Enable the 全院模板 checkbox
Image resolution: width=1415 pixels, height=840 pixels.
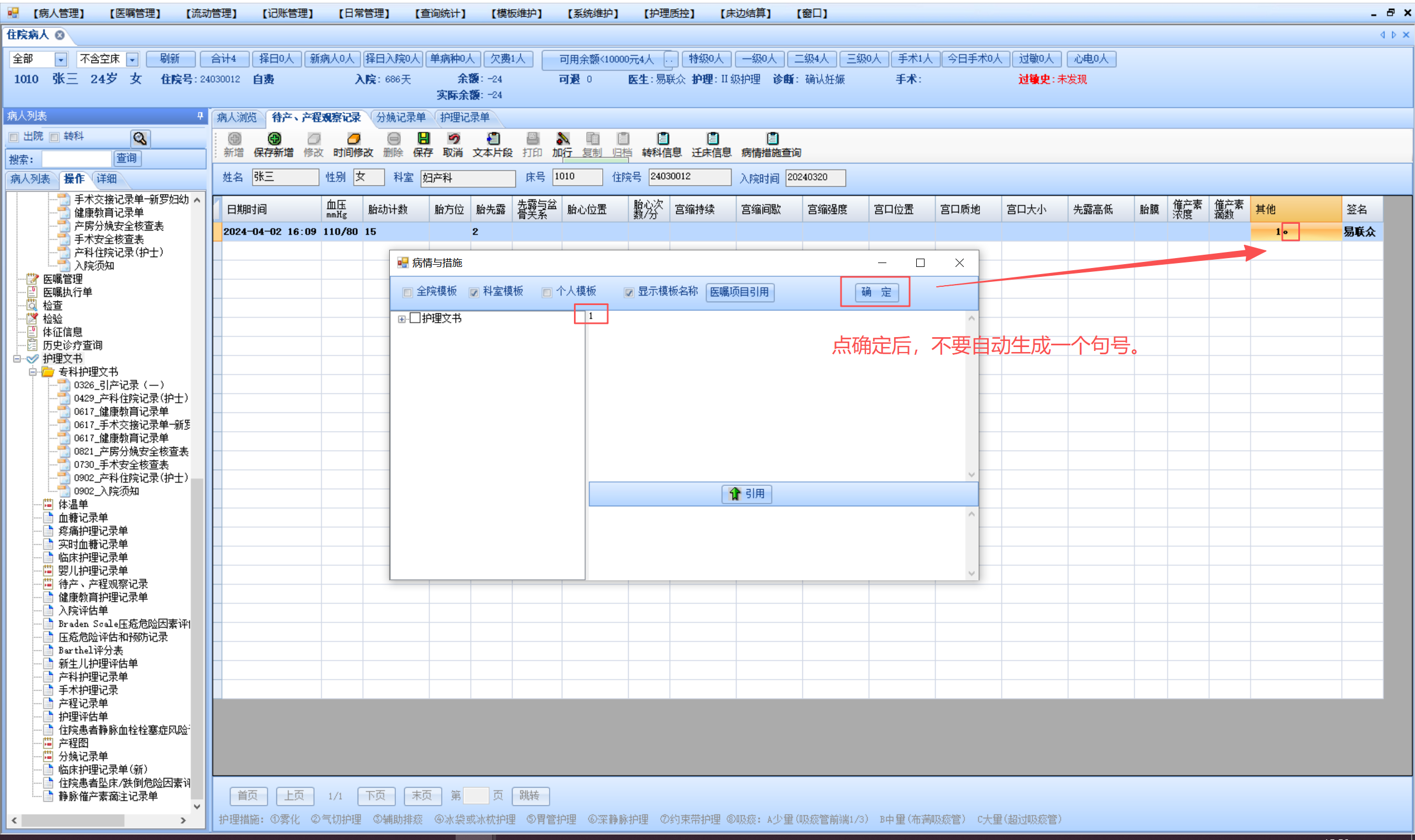[408, 293]
